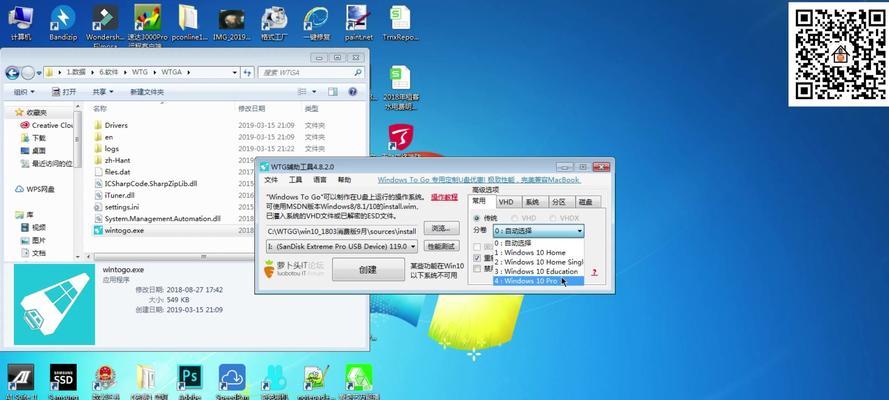Select en folder in file list
889x400 pixels.
pos(108,137)
